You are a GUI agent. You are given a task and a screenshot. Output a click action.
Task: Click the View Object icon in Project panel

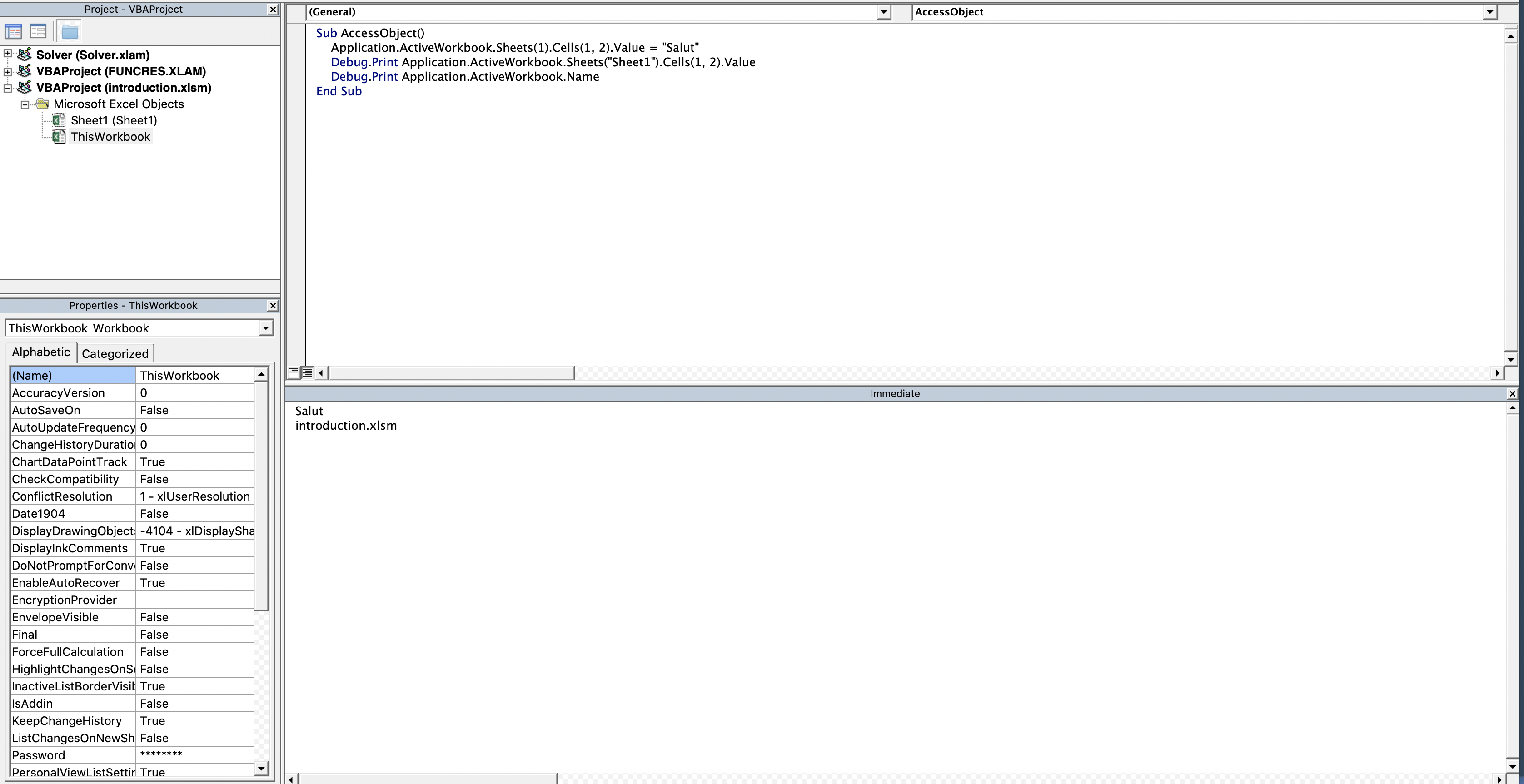[39, 31]
